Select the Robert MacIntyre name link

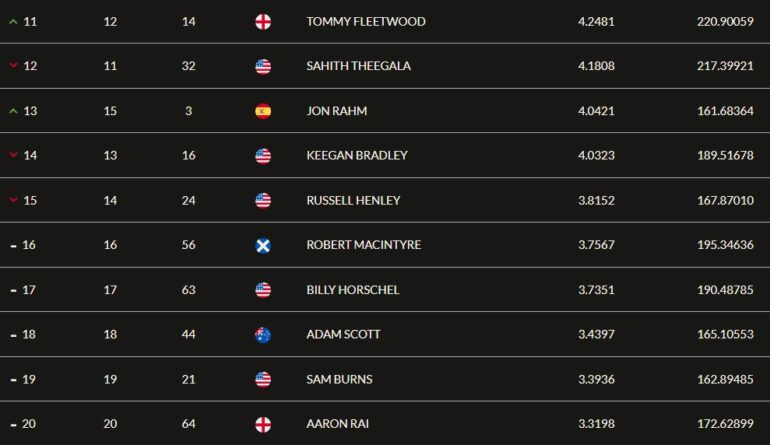point(363,245)
